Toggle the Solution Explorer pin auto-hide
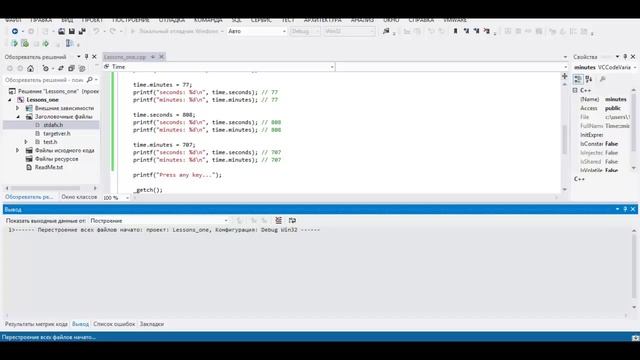640x360 pixels. pyautogui.click(x=86, y=57)
